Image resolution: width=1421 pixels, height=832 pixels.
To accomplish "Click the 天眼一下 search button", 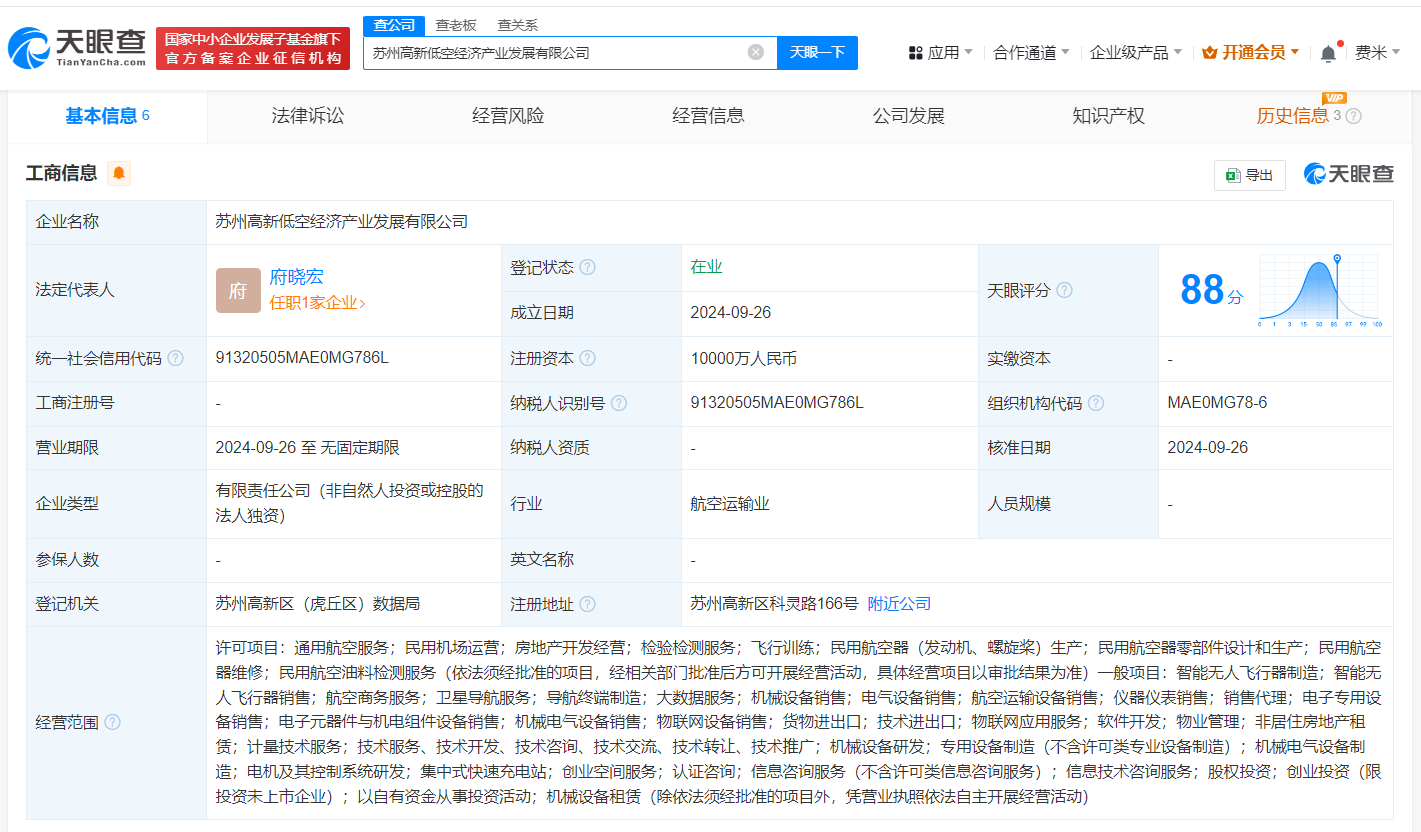I will click(818, 52).
